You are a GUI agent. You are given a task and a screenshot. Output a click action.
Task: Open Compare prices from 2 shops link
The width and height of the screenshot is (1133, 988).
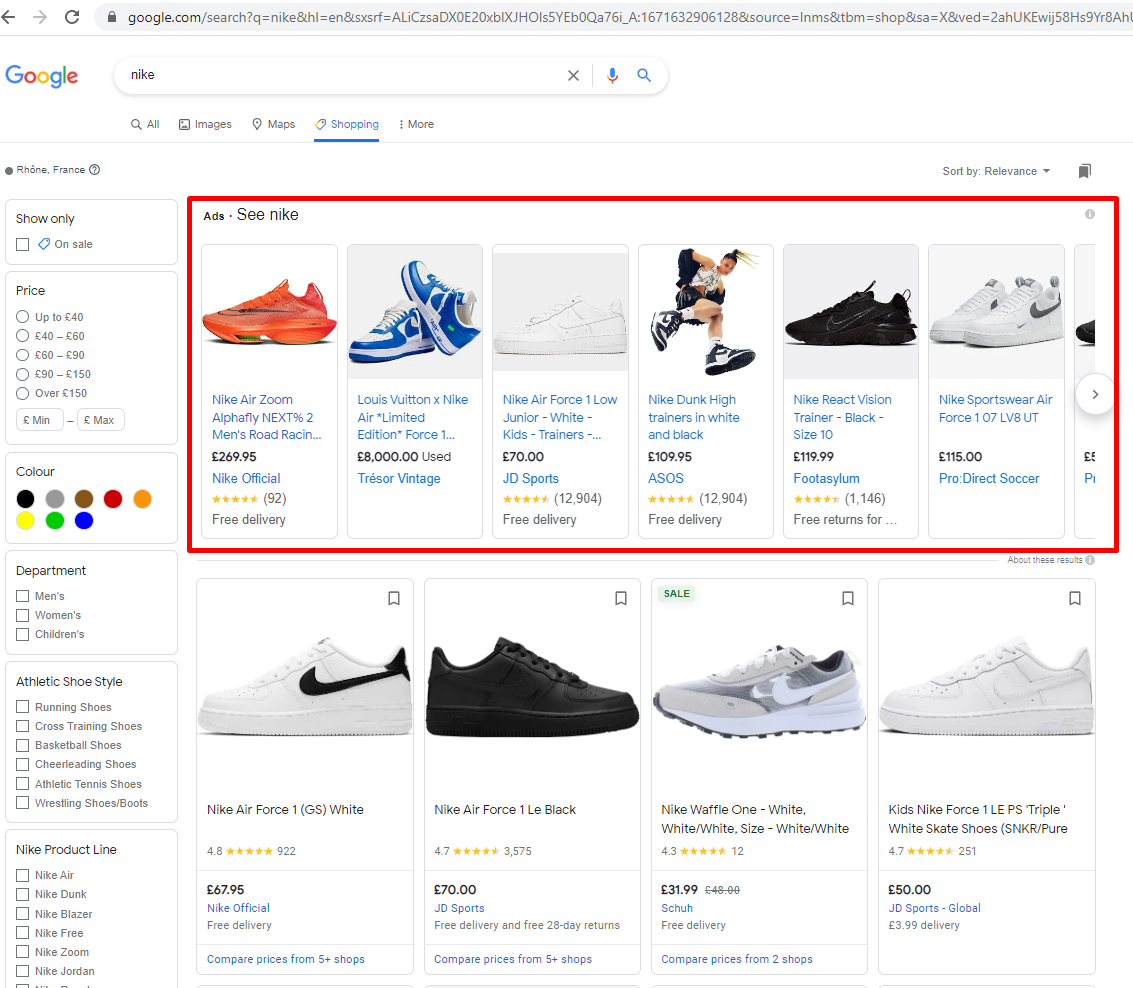tap(737, 959)
